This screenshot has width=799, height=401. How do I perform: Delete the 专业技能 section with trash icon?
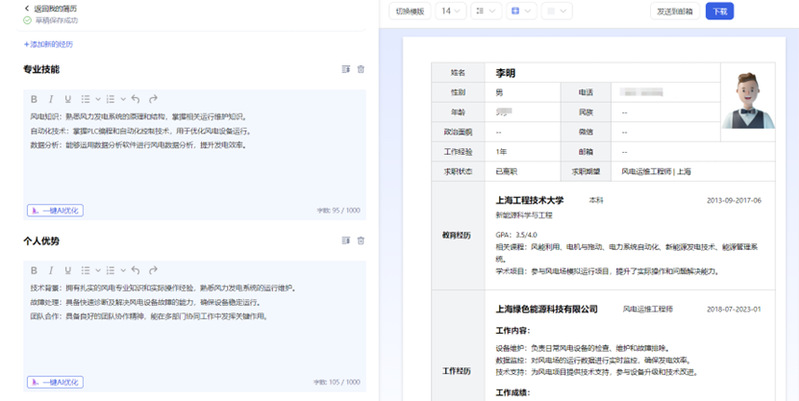click(x=361, y=69)
